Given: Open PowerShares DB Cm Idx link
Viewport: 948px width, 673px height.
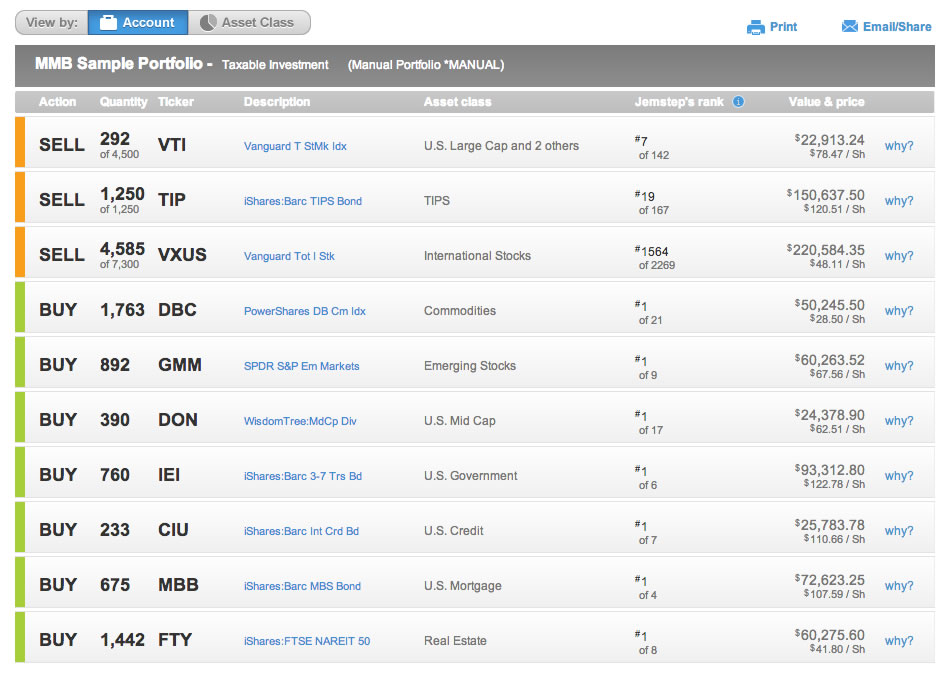Looking at the screenshot, I should point(305,311).
